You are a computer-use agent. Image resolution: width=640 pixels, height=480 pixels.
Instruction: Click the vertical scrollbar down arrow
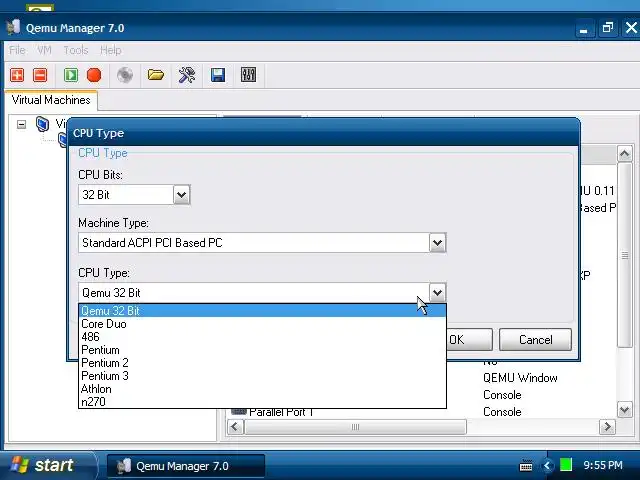625,409
